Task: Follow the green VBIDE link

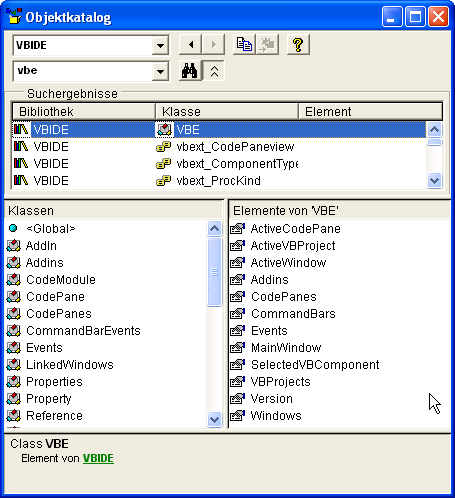Action: pos(98,458)
